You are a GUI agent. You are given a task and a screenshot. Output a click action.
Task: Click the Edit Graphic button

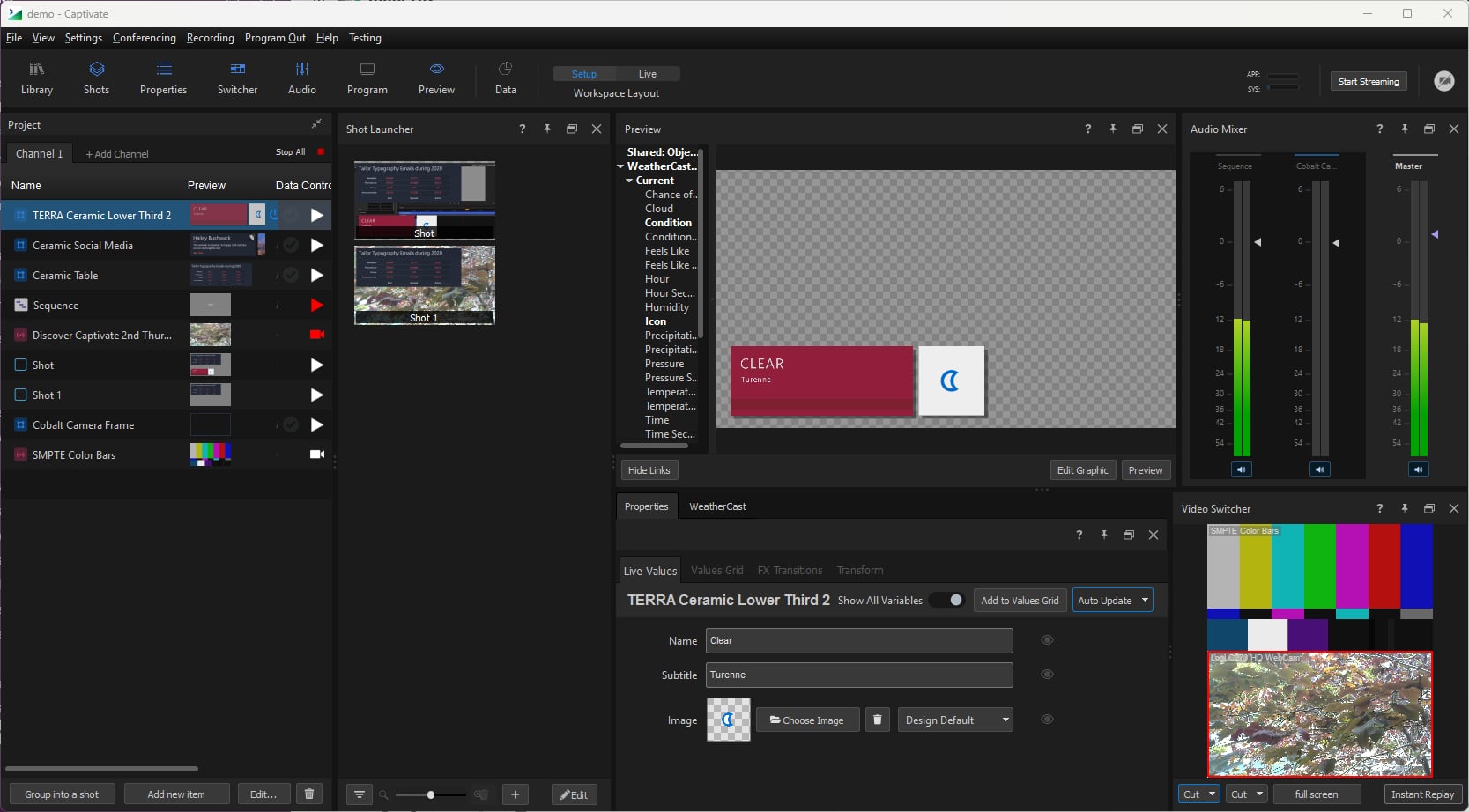coord(1083,470)
